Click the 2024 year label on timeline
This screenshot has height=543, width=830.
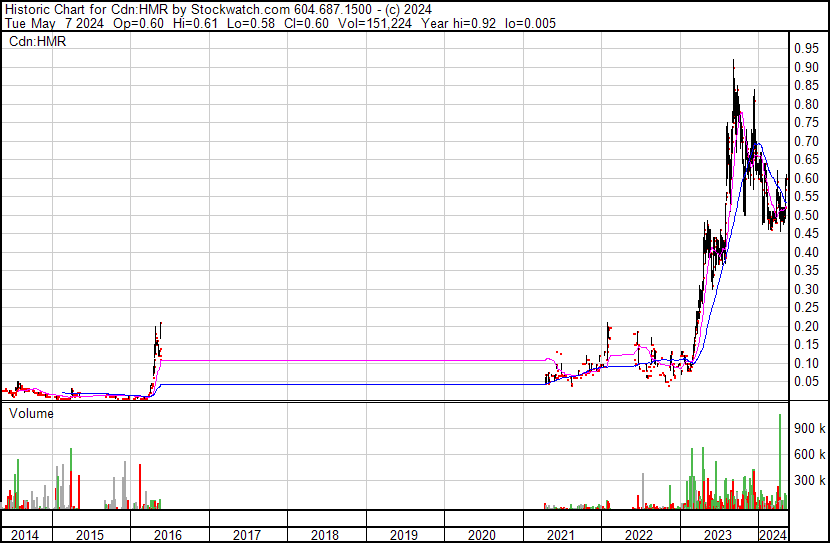(x=771, y=535)
